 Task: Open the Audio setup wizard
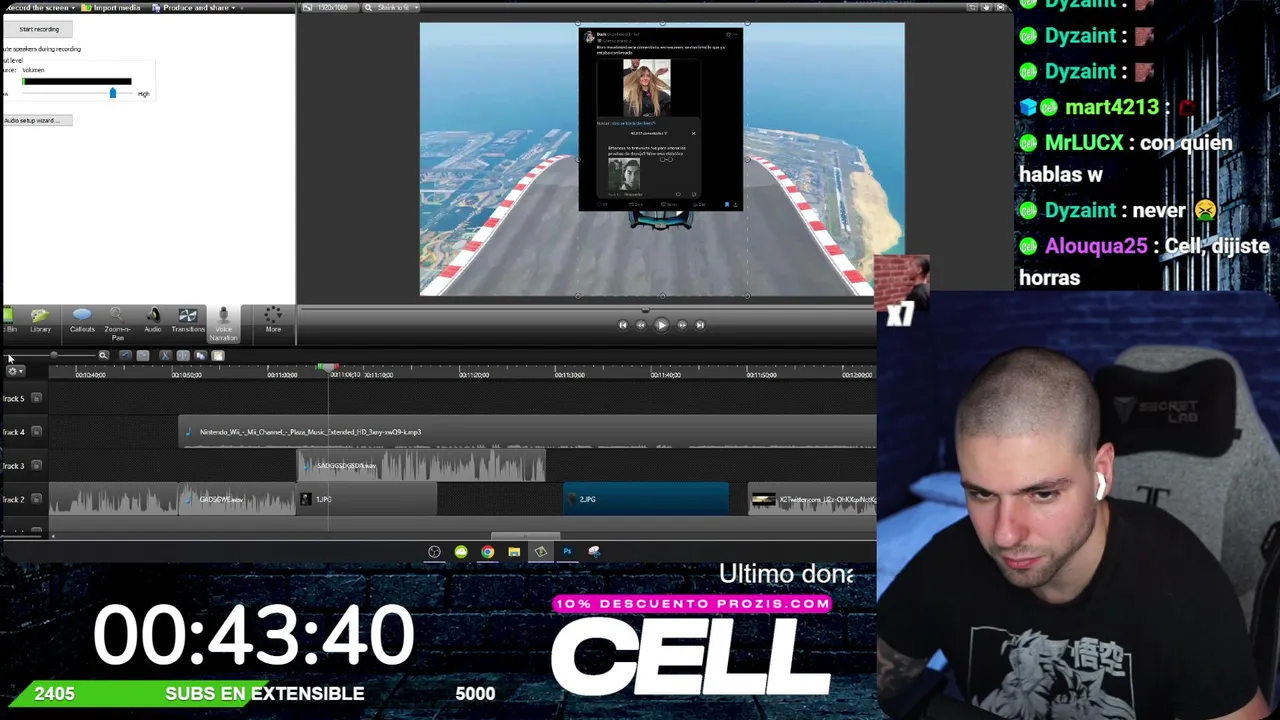click(36, 120)
